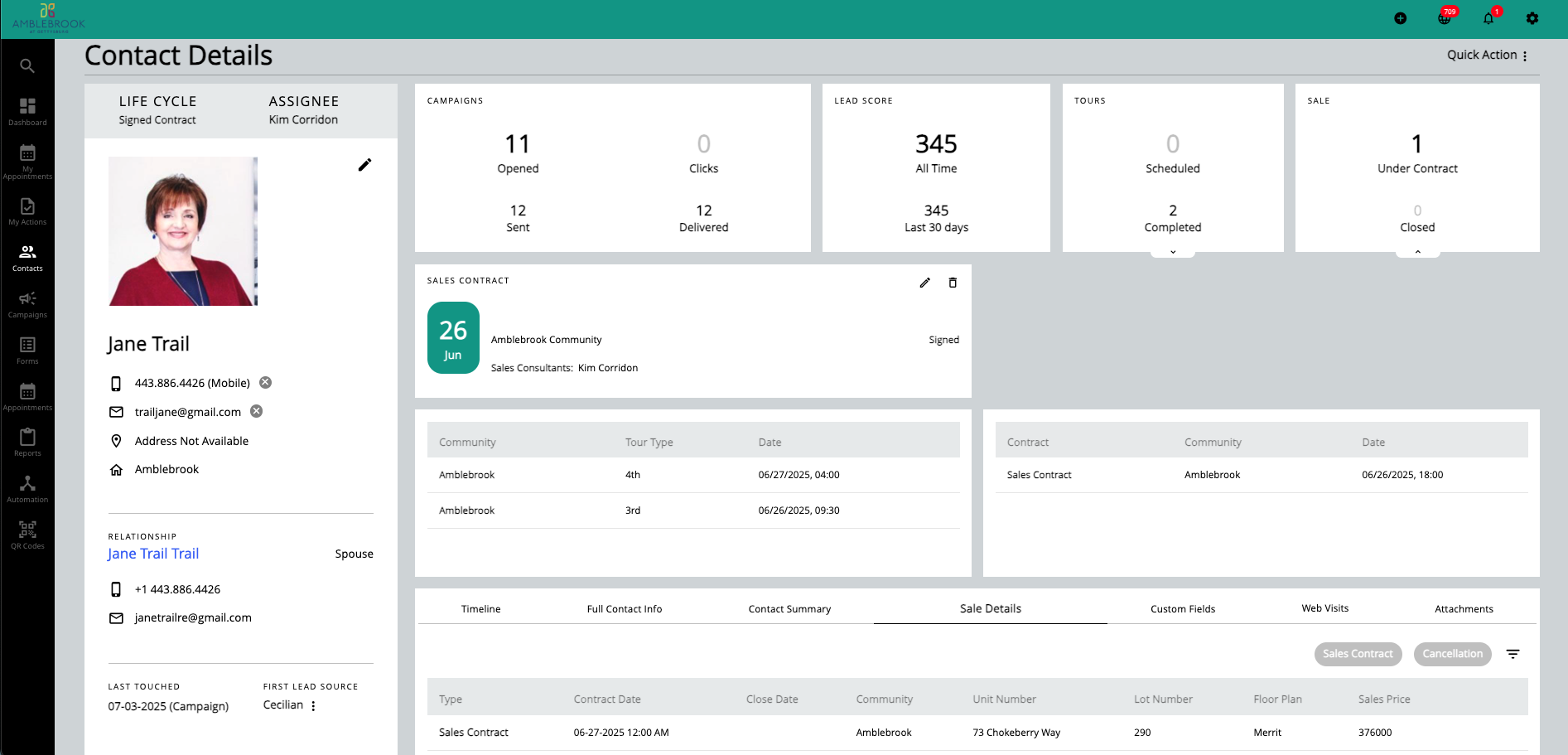Click Jane Trail's profile photo
This screenshot has width=1568, height=755.
[183, 231]
